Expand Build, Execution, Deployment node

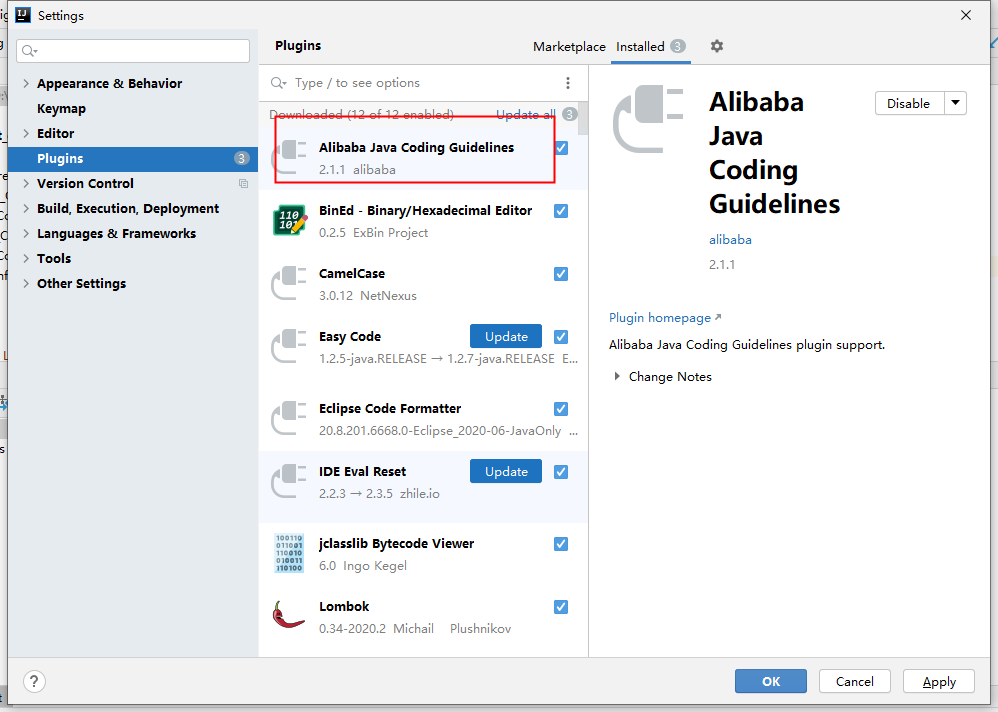(26, 208)
